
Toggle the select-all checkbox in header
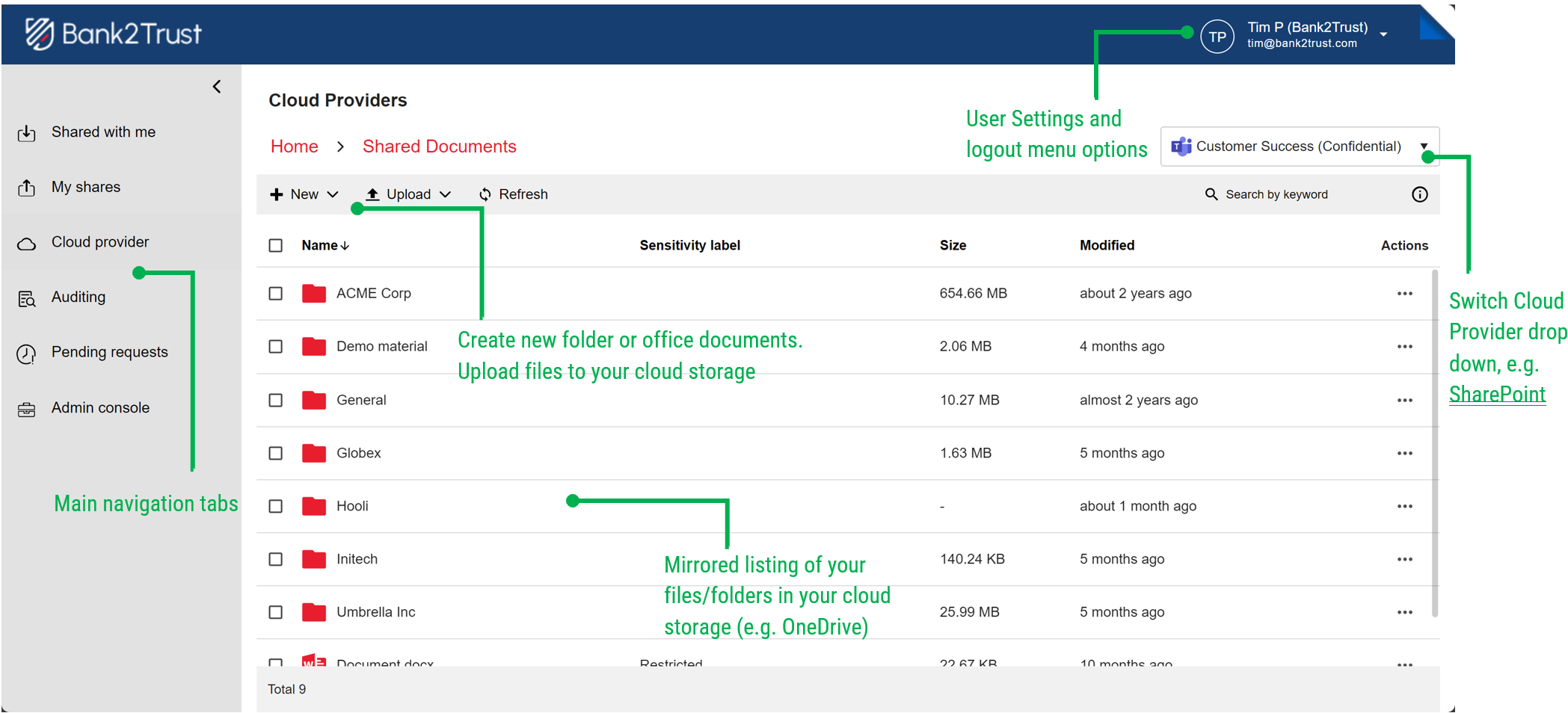tap(275, 245)
